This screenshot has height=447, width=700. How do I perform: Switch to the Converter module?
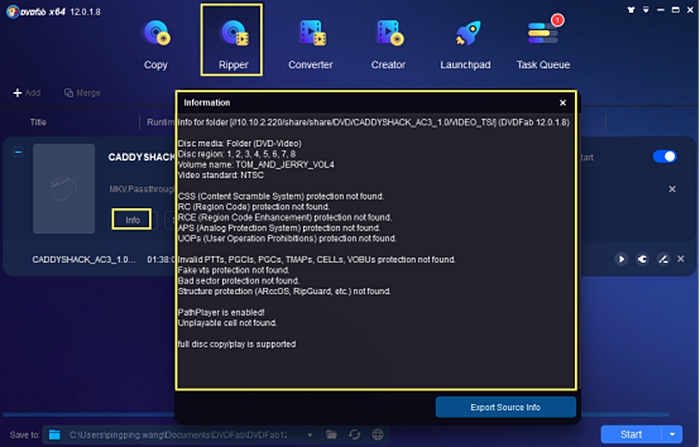(x=310, y=45)
